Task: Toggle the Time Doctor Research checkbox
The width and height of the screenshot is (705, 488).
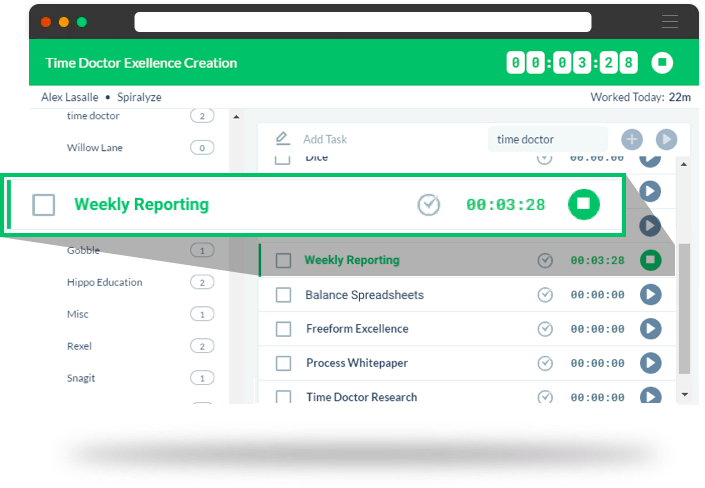Action: pos(283,396)
